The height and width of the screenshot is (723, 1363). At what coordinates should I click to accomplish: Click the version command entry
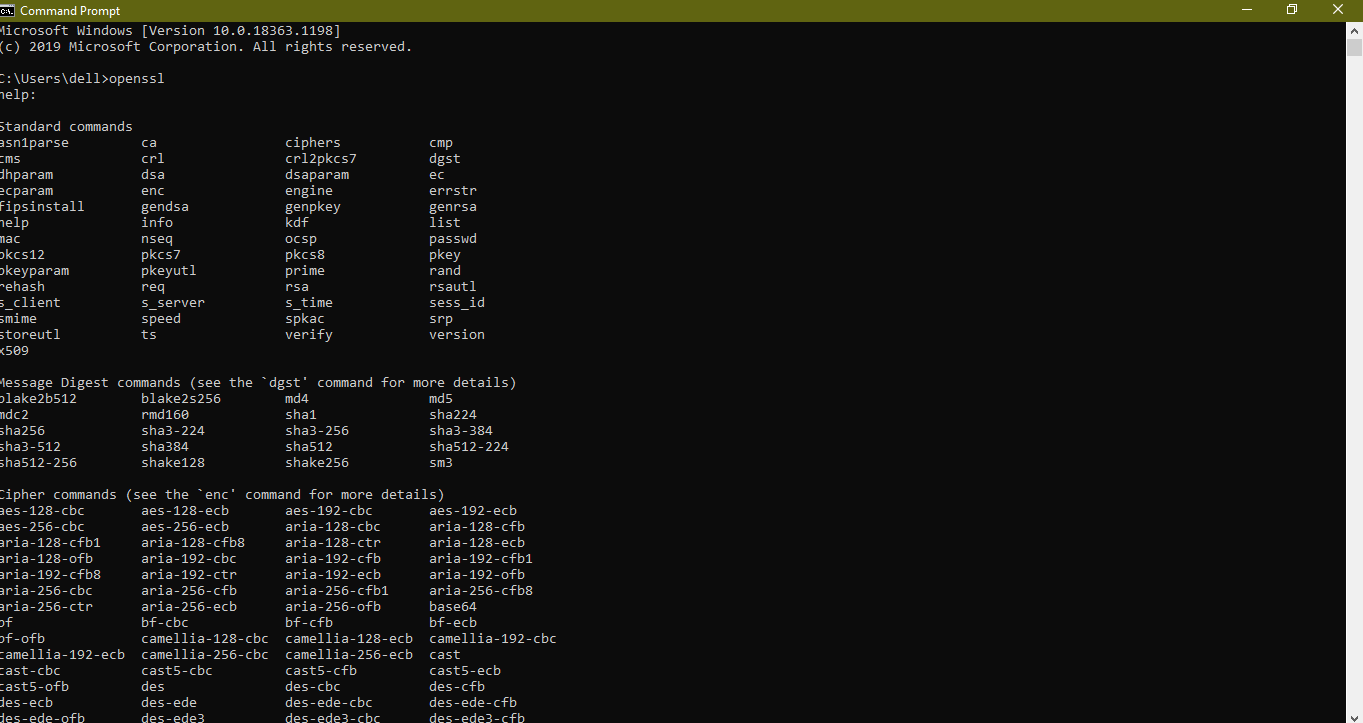(x=457, y=335)
